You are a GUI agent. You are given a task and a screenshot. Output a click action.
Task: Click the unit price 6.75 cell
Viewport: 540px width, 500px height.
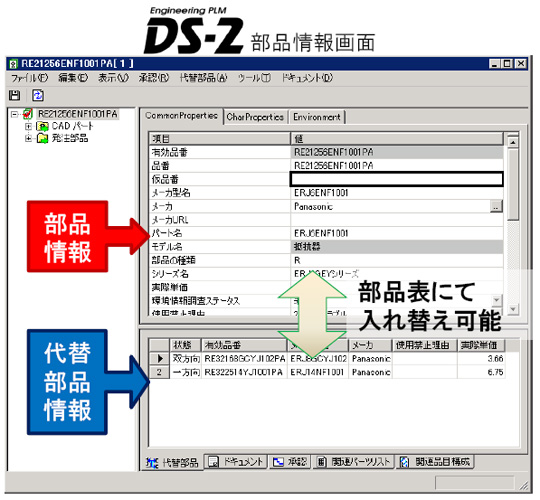pos(481,372)
